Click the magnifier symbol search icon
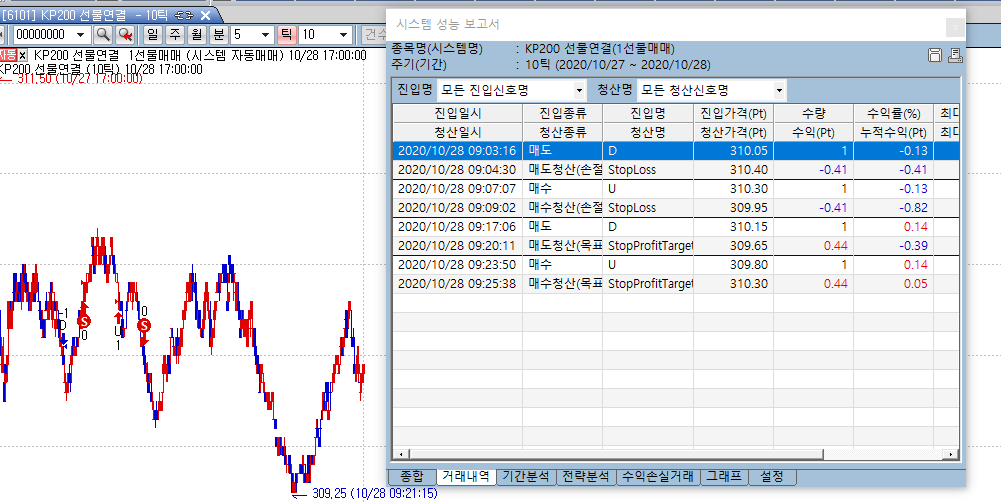Screen dimensions: 1001x503 pos(102,34)
